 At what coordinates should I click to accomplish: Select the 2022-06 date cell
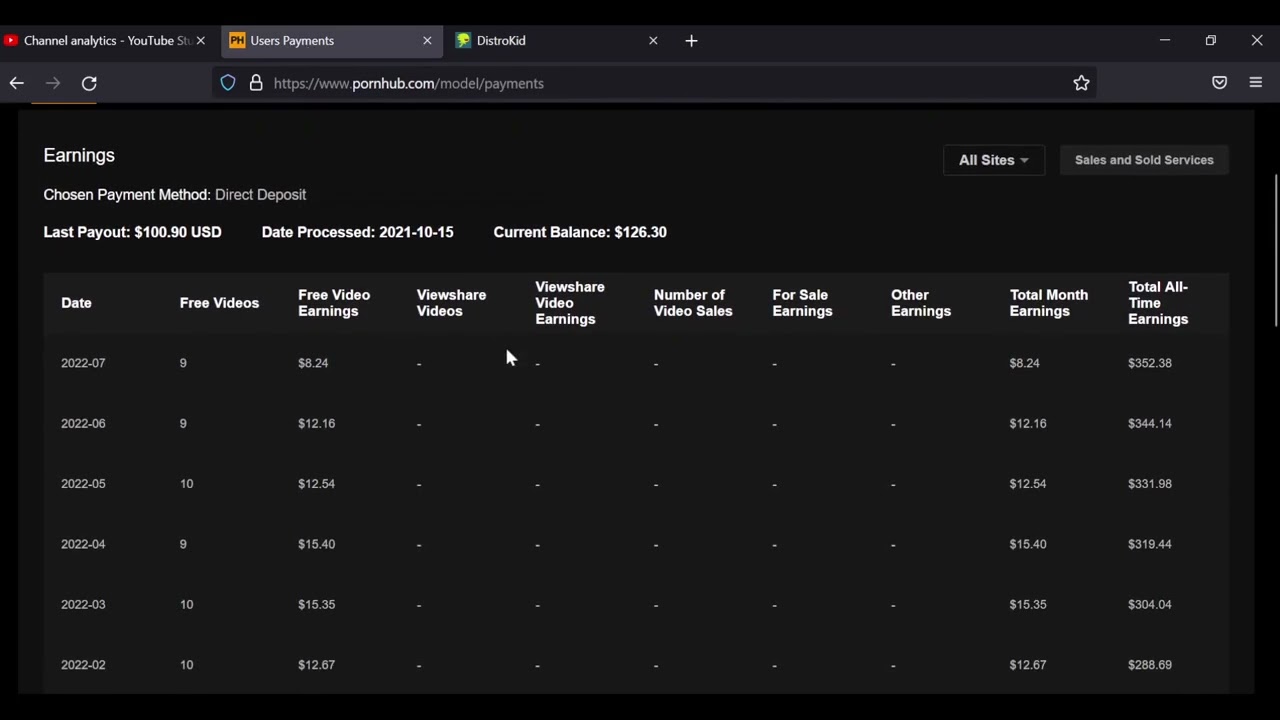[x=83, y=423]
